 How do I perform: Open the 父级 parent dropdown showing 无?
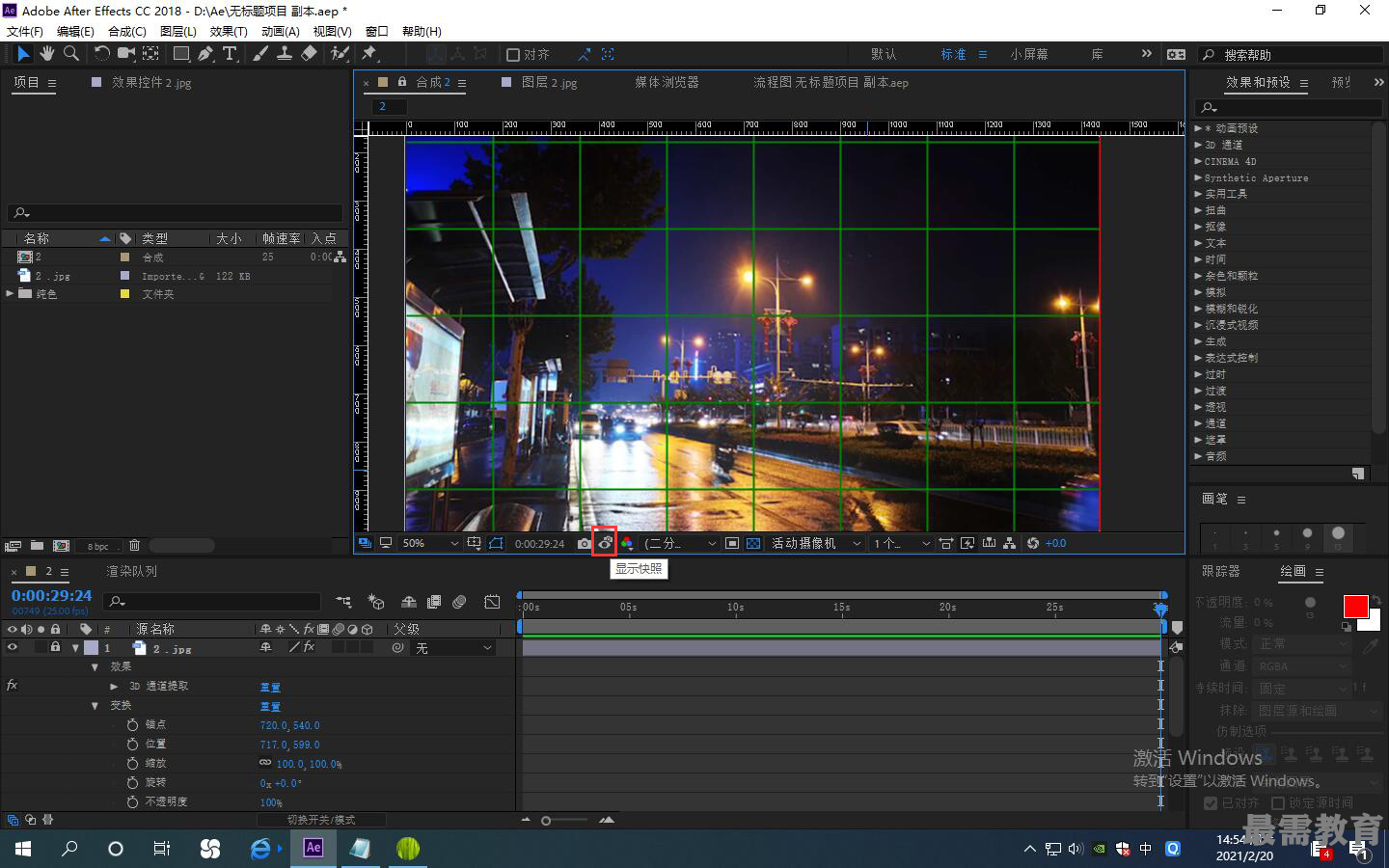[x=453, y=648]
